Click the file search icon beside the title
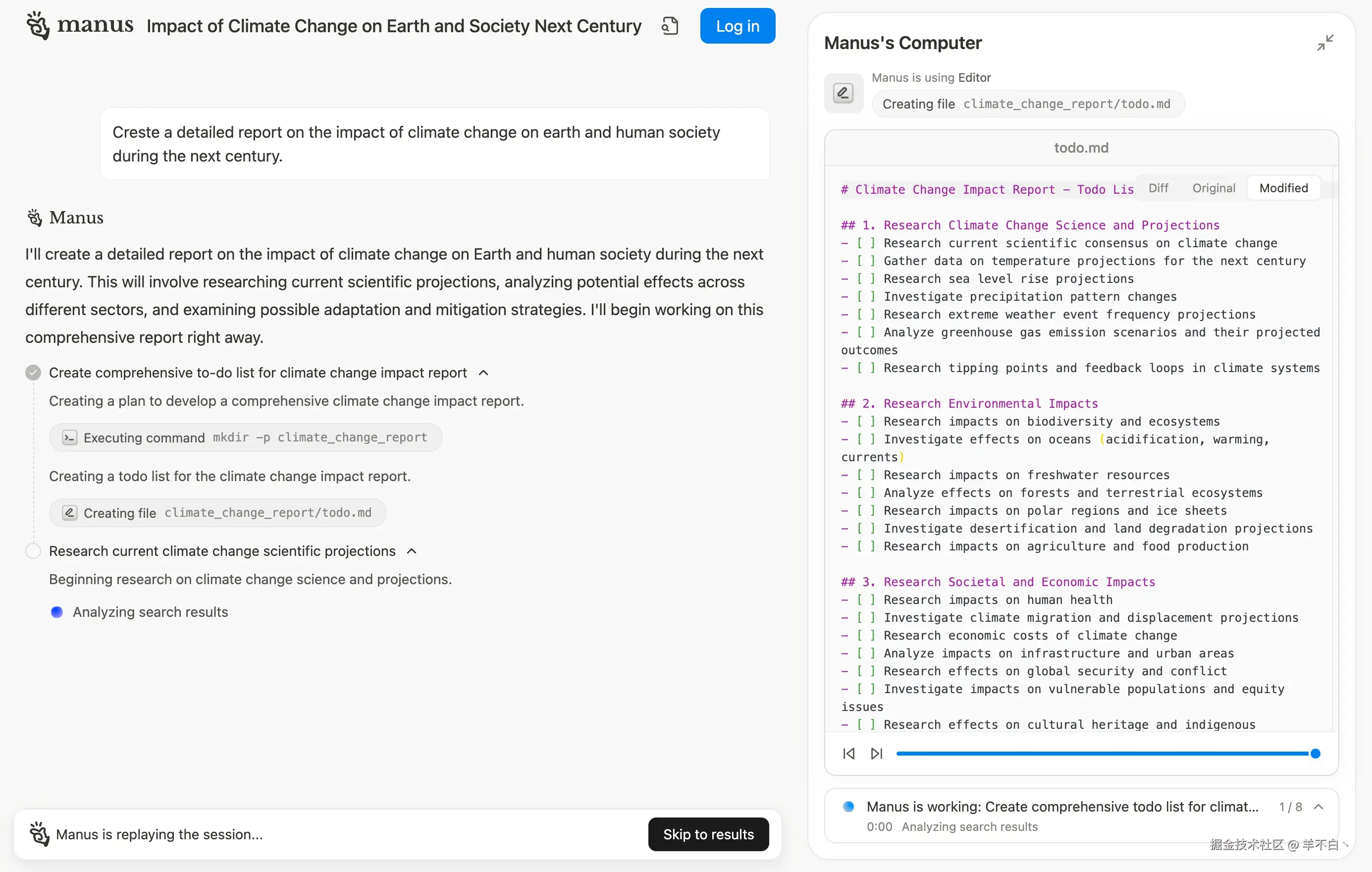This screenshot has width=1372, height=872. point(670,26)
